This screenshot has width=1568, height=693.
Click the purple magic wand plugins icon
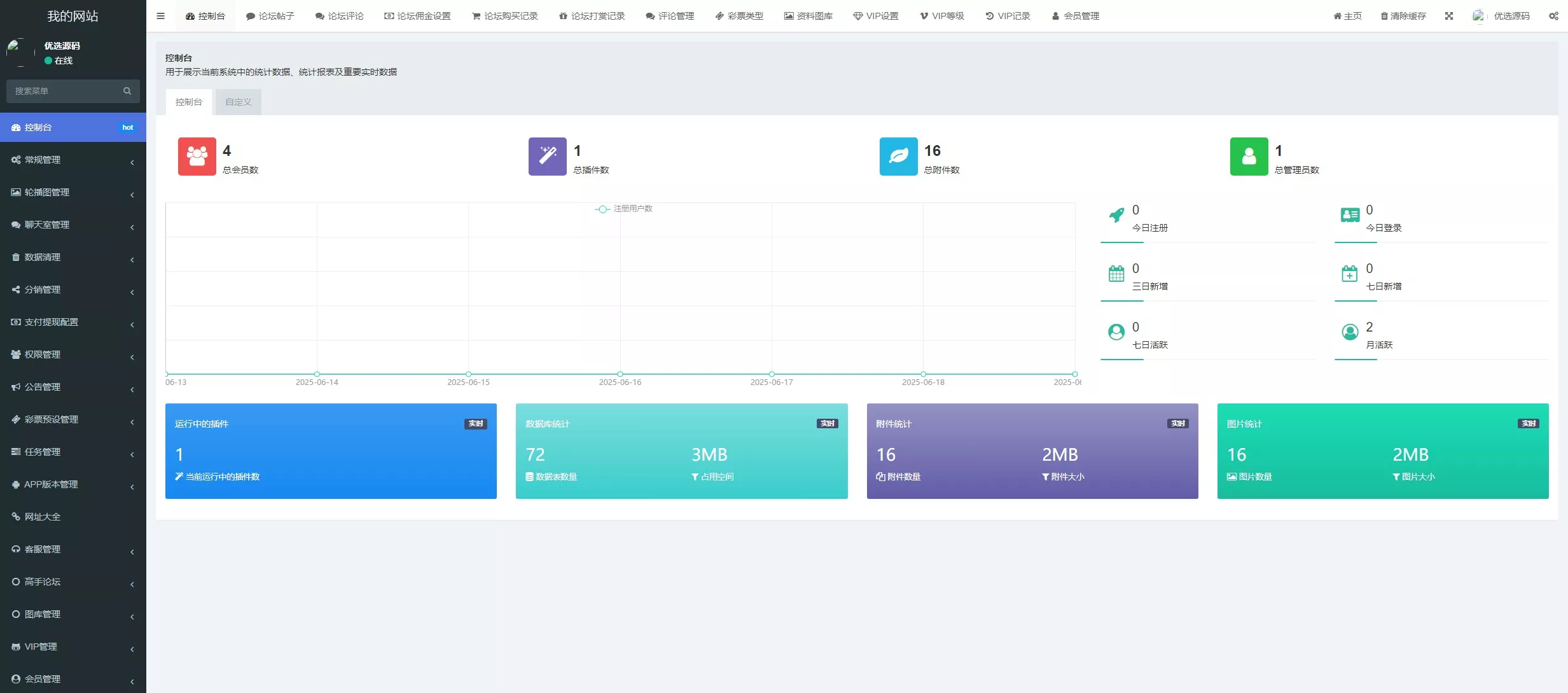547,156
